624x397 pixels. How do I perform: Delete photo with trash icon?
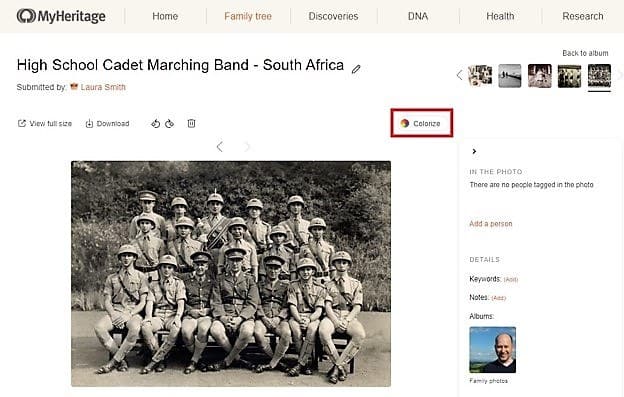click(x=191, y=123)
